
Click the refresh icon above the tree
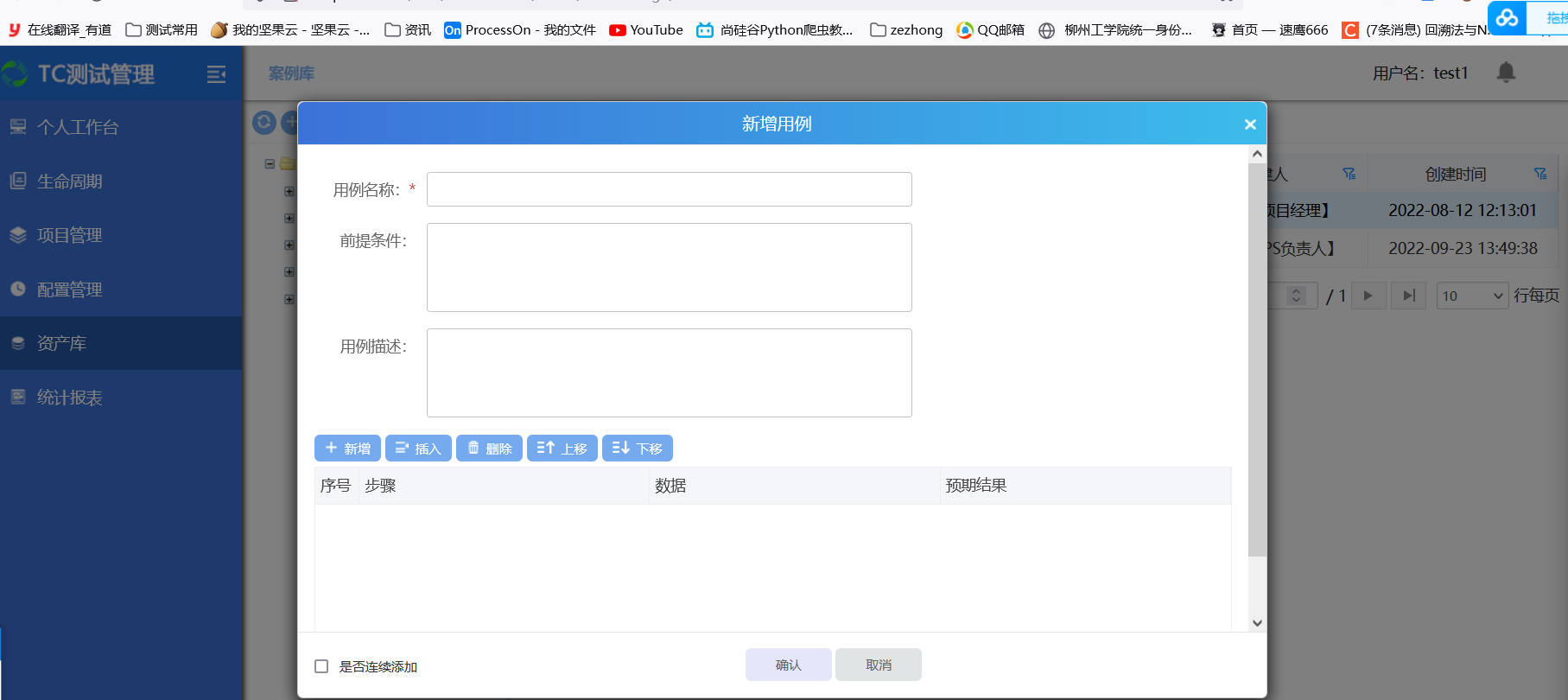[264, 123]
